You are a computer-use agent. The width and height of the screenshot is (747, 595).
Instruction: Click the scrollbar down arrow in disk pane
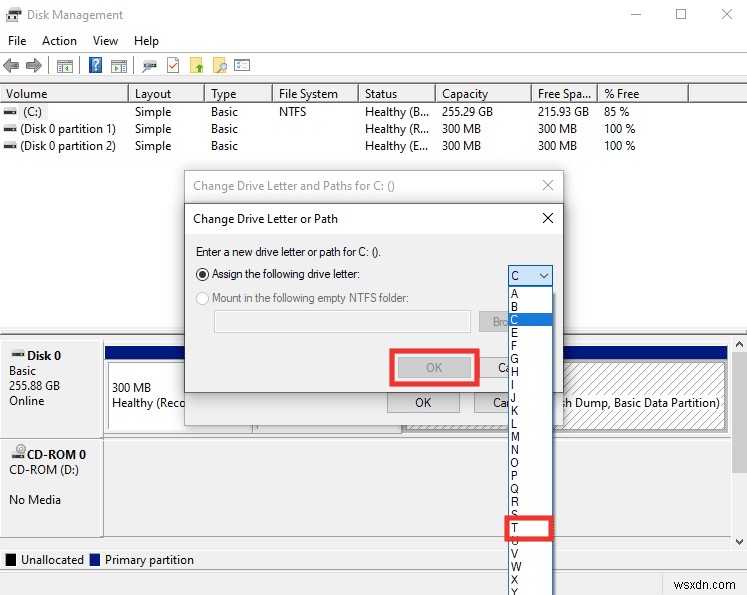739,542
